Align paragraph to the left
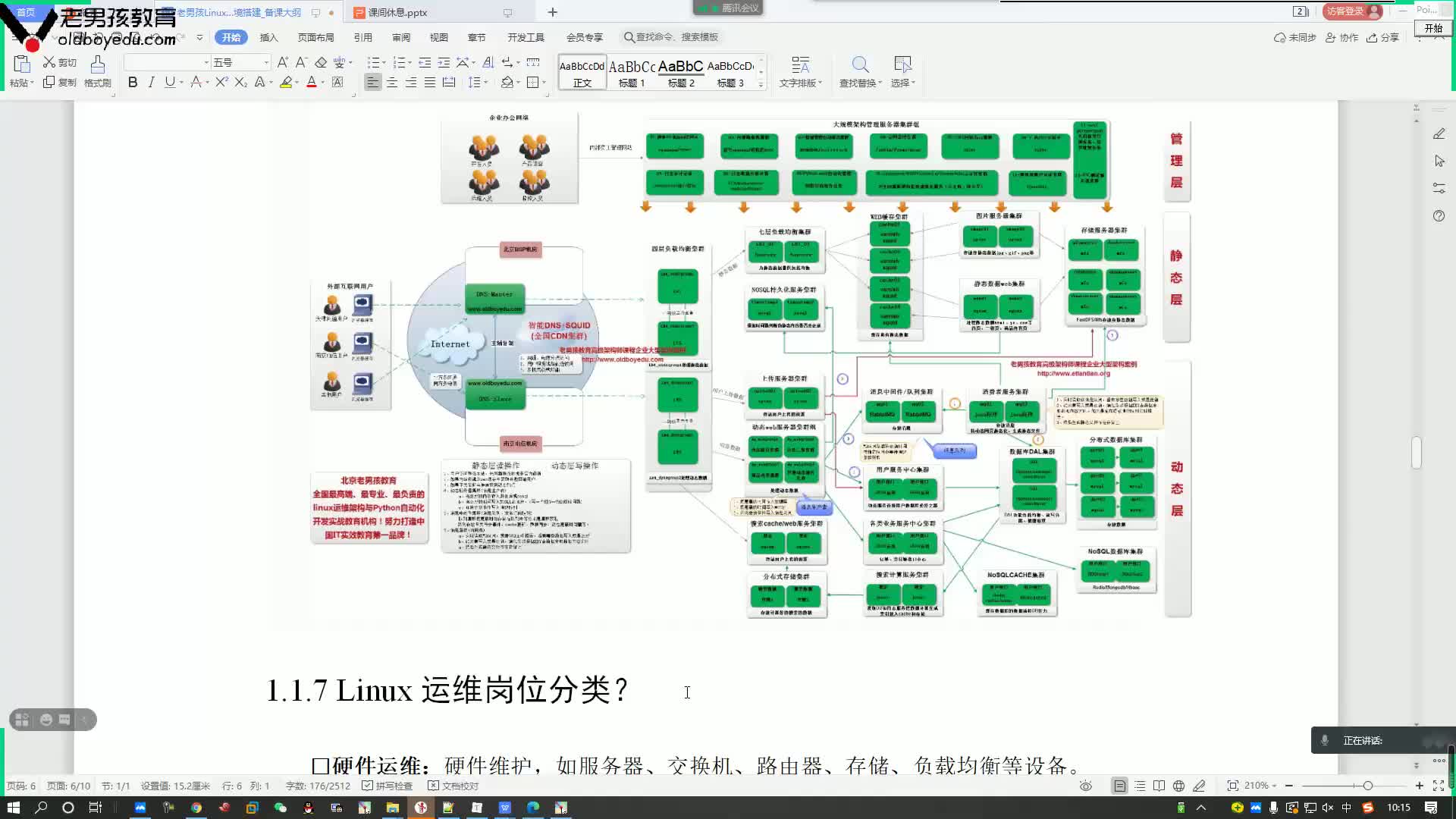Viewport: 1456px width, 819px height. 372,82
